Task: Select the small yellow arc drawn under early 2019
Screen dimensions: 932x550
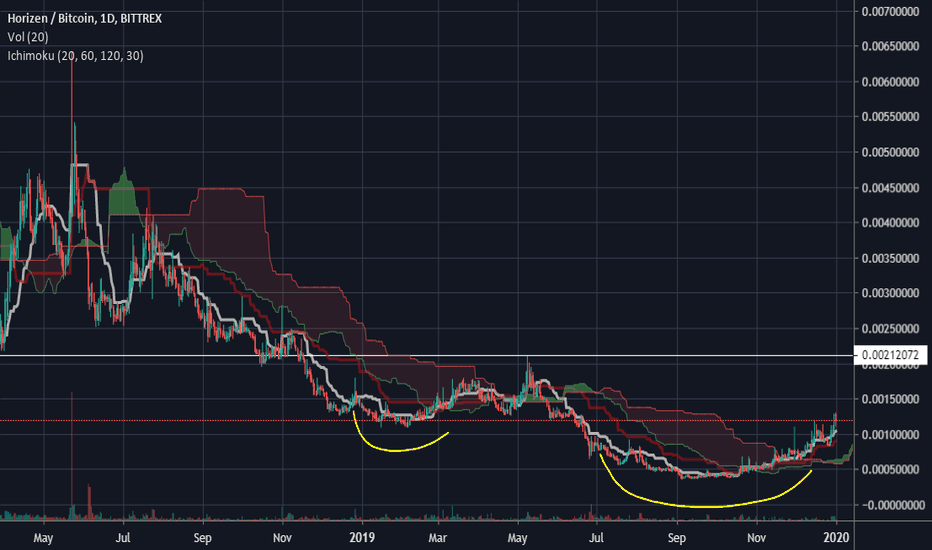Action: tap(395, 450)
